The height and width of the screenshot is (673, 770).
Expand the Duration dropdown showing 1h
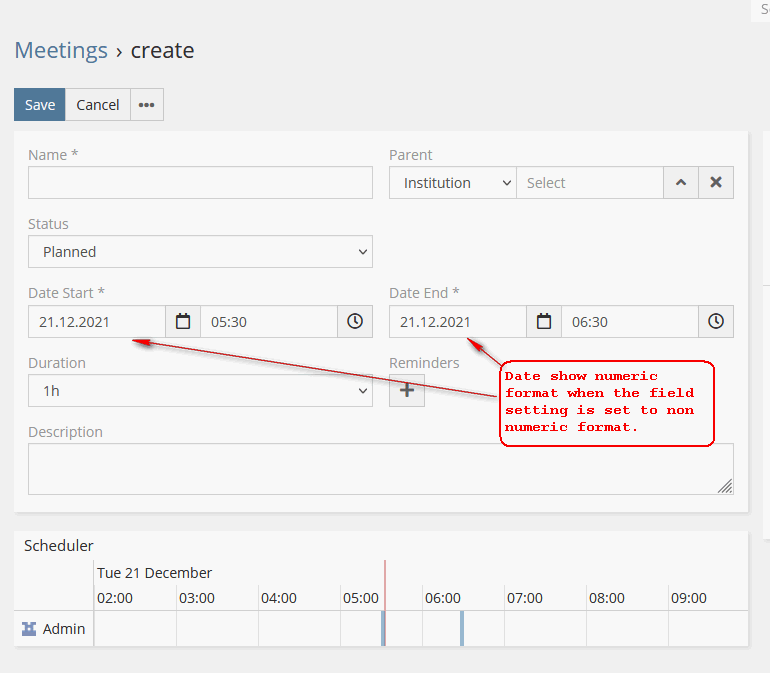click(x=200, y=391)
